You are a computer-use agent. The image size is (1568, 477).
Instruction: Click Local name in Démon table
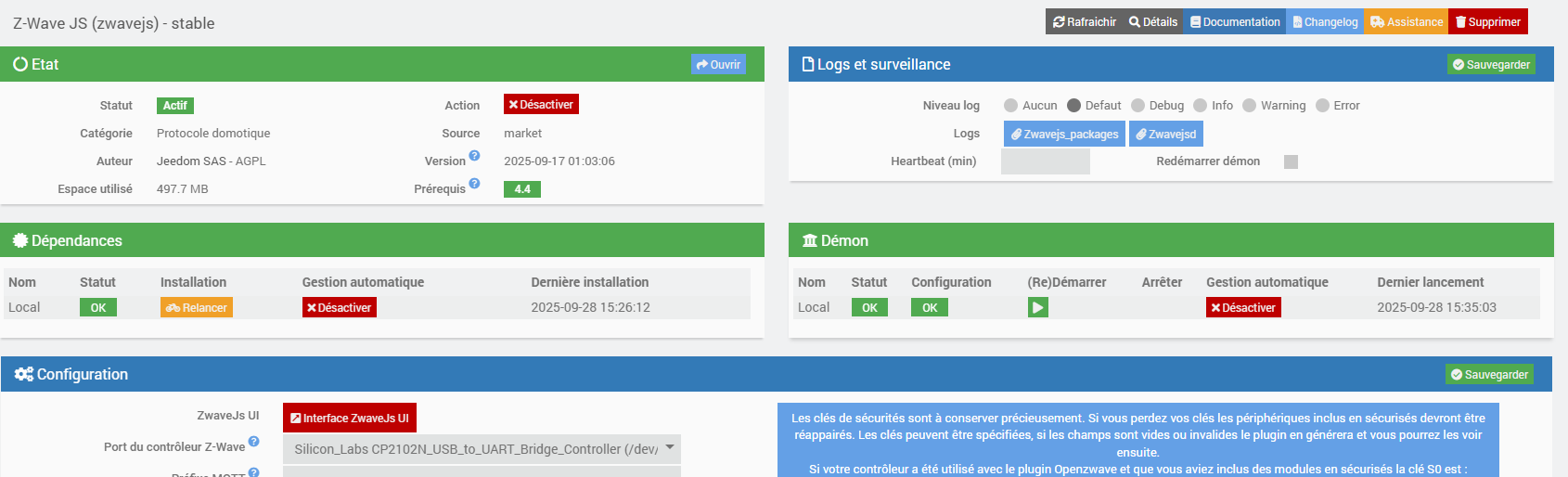(x=814, y=307)
